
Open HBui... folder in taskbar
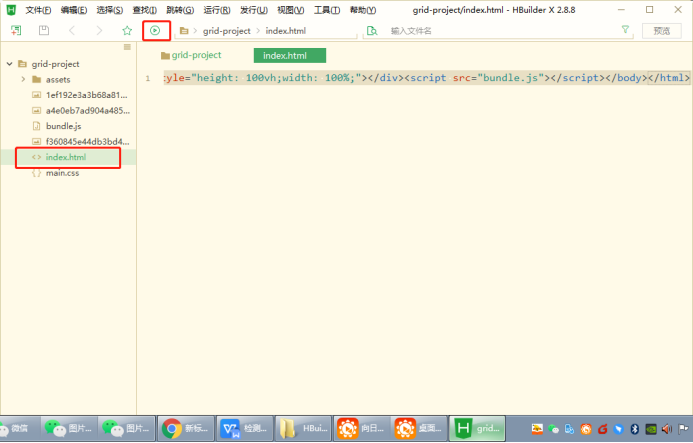tap(303, 428)
